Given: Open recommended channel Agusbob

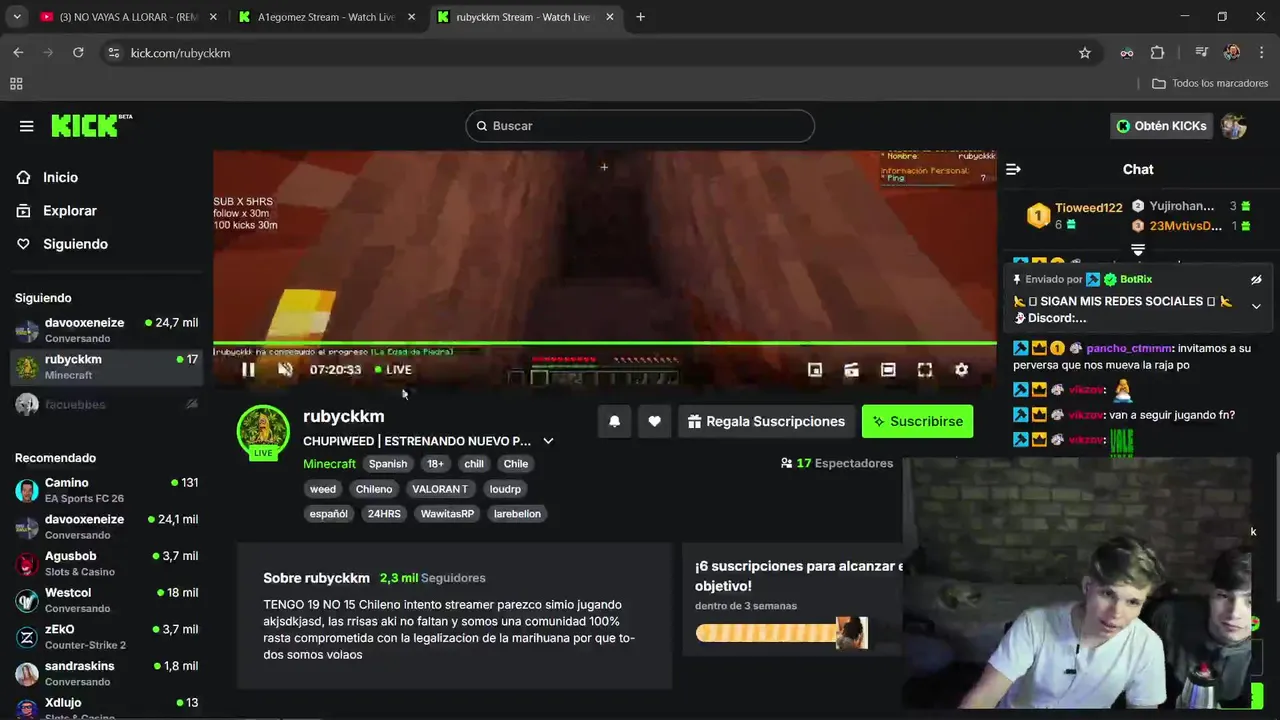Looking at the screenshot, I should (x=106, y=563).
